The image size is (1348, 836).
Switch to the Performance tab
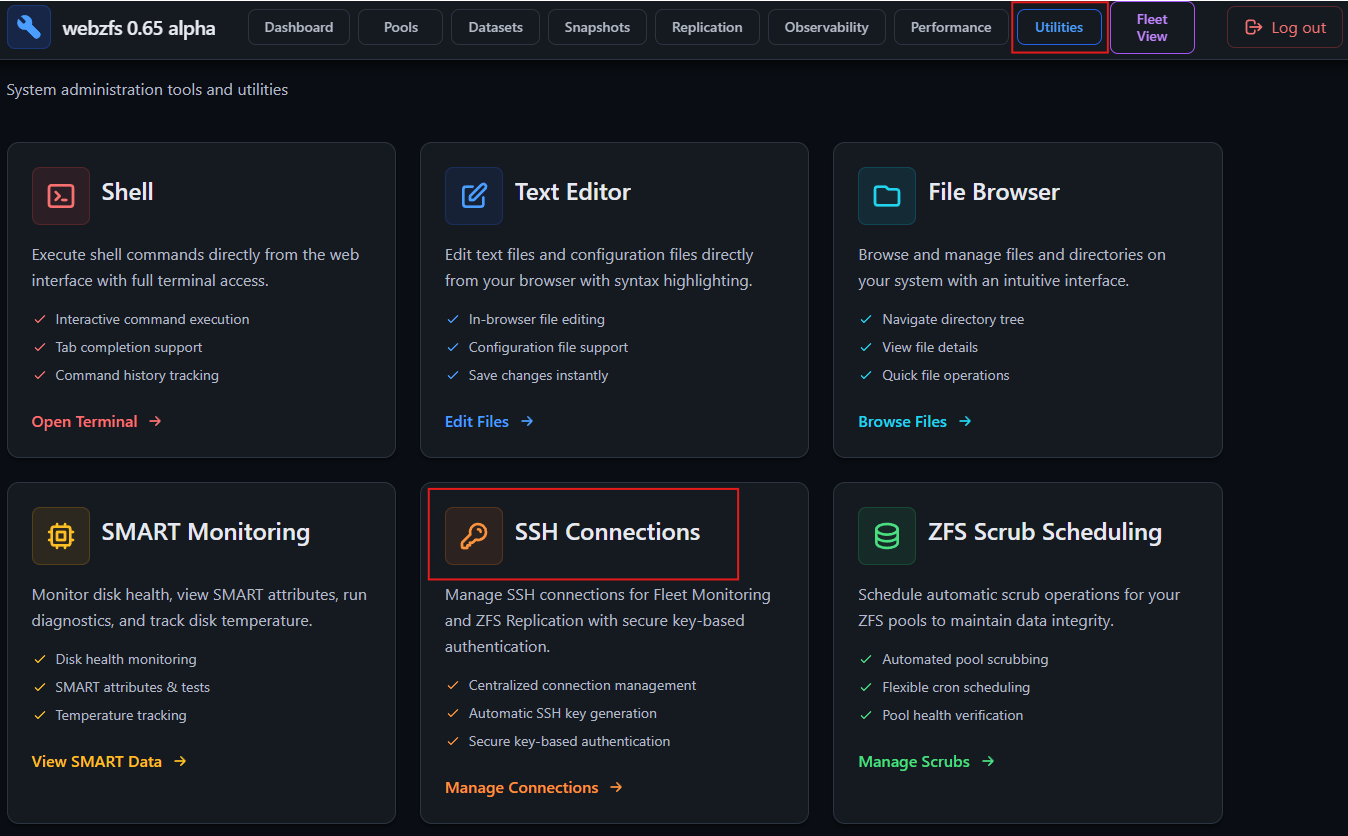(951, 27)
